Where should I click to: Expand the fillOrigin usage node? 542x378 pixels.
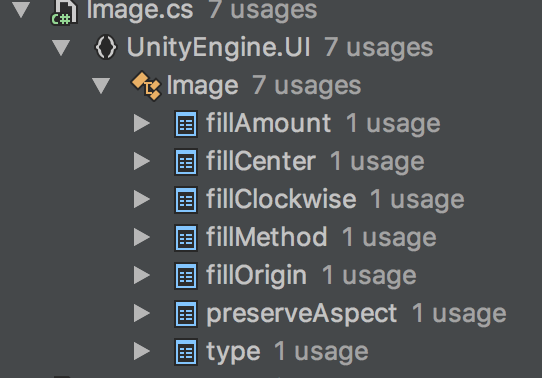coord(142,275)
